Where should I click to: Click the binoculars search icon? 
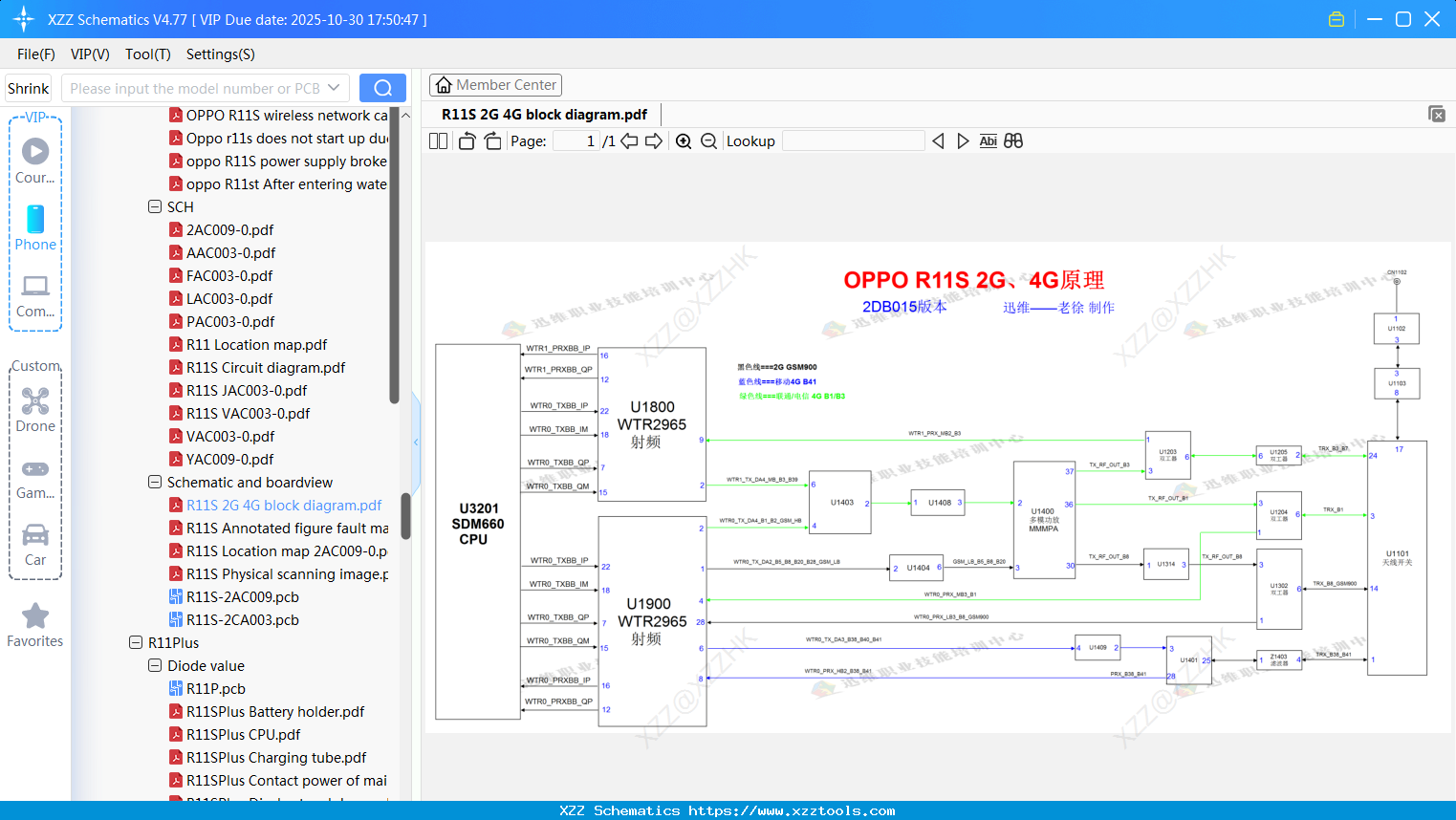(1013, 141)
